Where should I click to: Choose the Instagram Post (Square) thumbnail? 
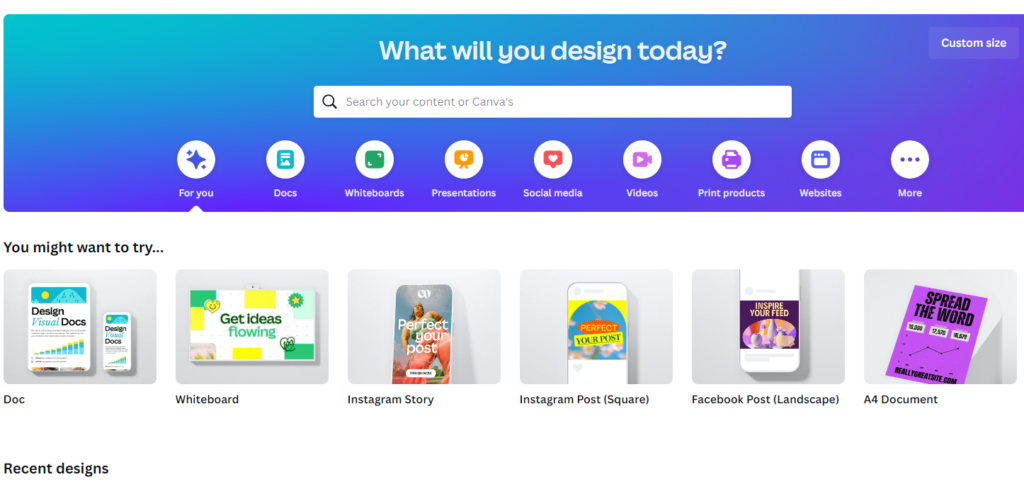[596, 327]
